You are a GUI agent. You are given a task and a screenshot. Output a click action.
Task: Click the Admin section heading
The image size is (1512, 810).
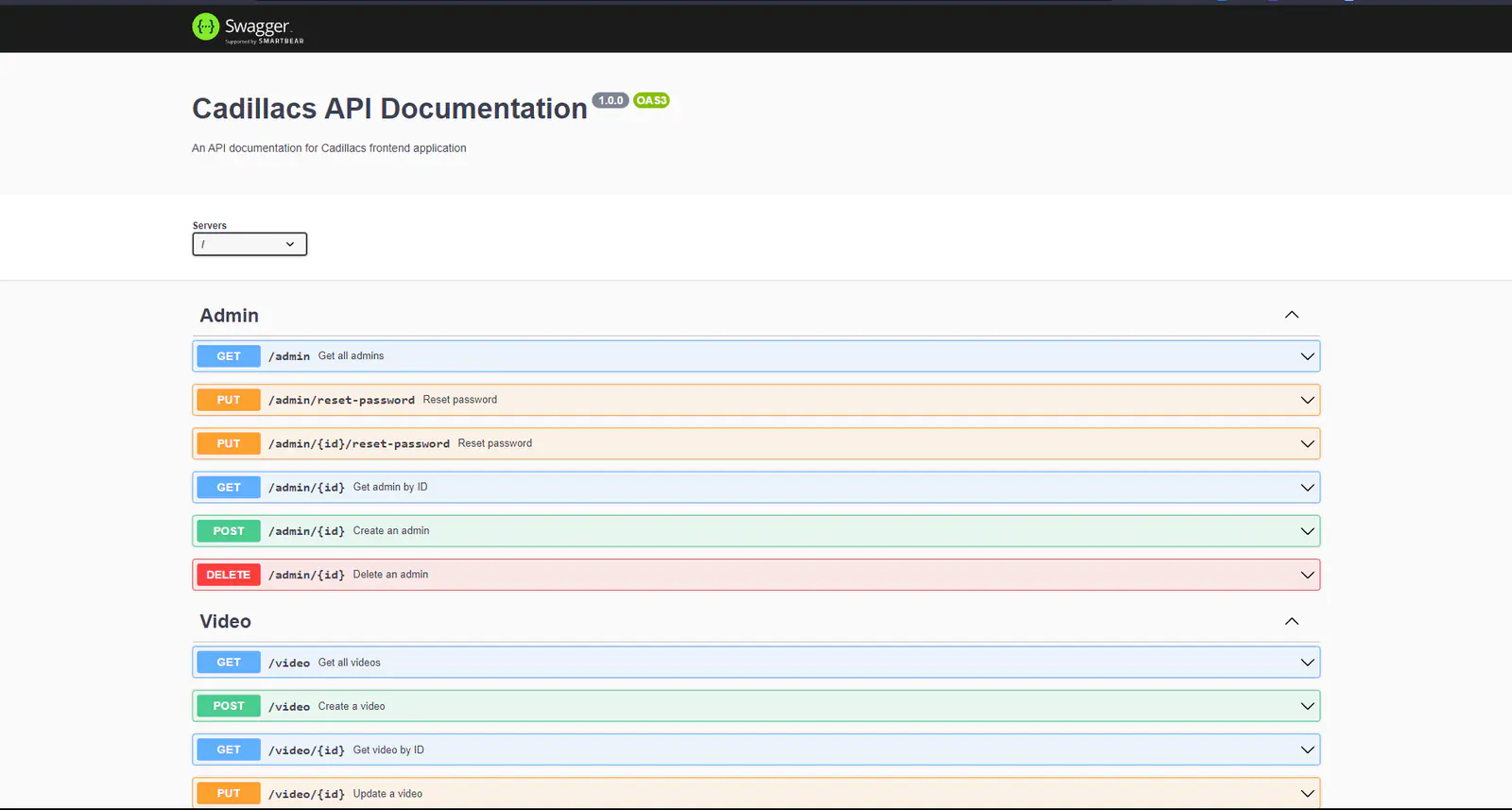pos(230,316)
